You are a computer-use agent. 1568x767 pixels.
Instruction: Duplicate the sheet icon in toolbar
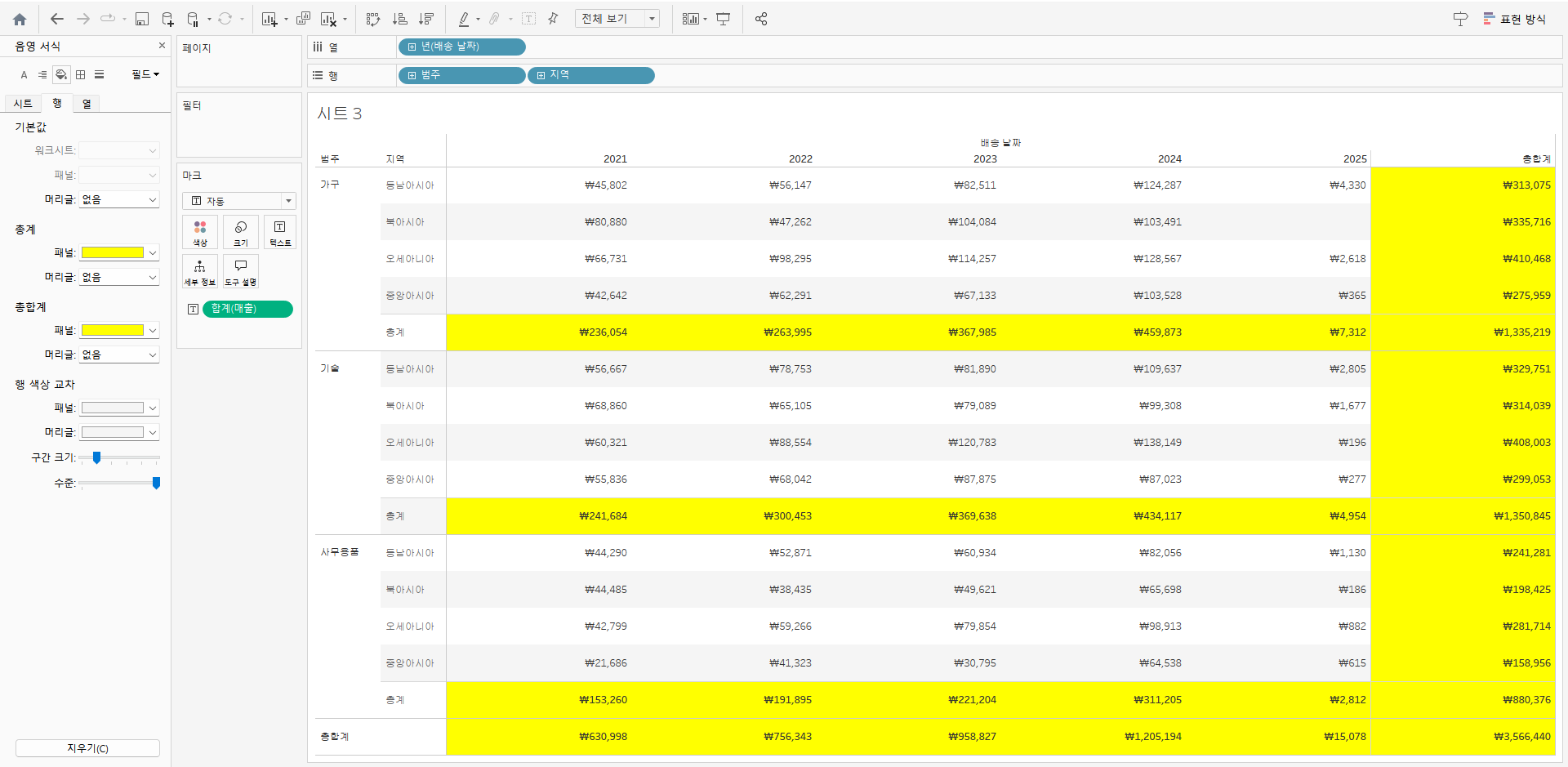(303, 19)
